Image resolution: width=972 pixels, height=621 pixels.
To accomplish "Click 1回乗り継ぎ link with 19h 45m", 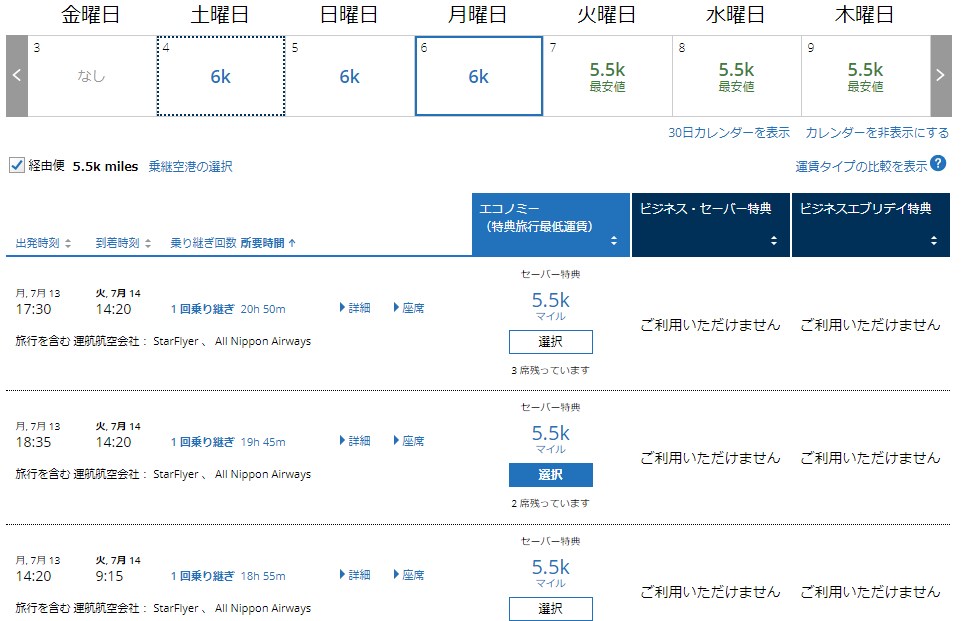I will (203, 442).
